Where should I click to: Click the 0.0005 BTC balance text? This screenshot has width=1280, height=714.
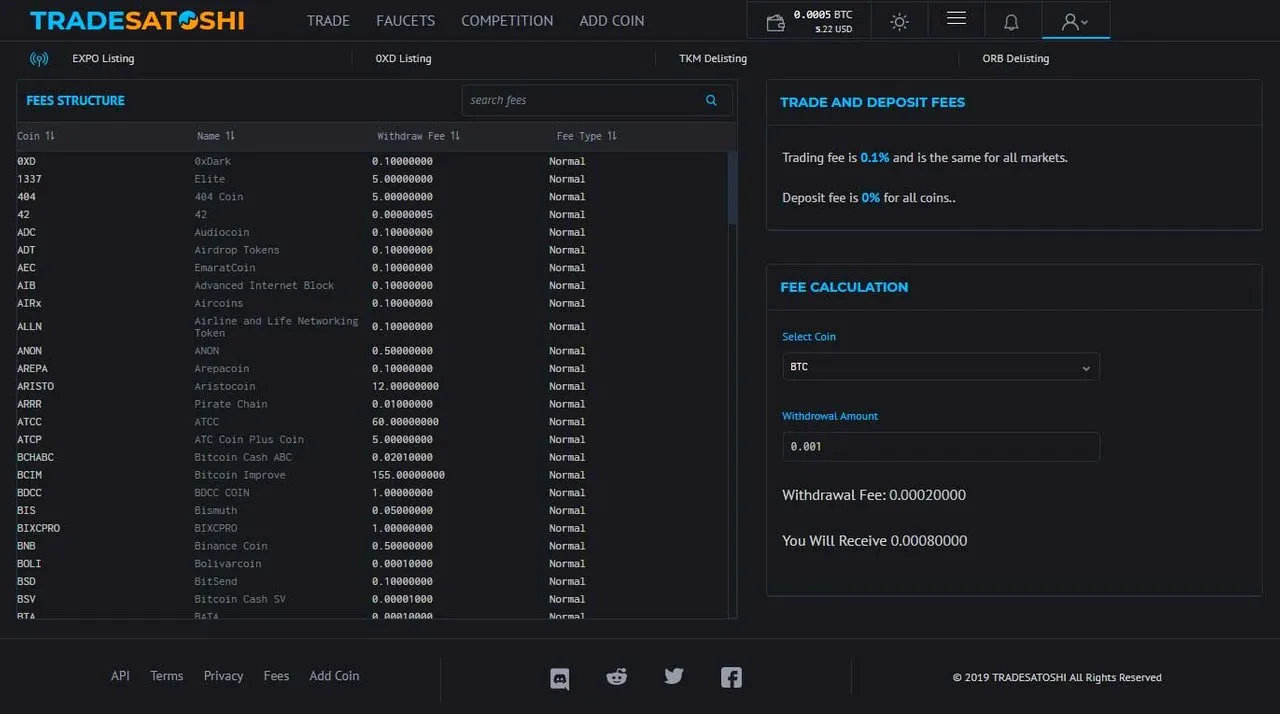point(823,15)
